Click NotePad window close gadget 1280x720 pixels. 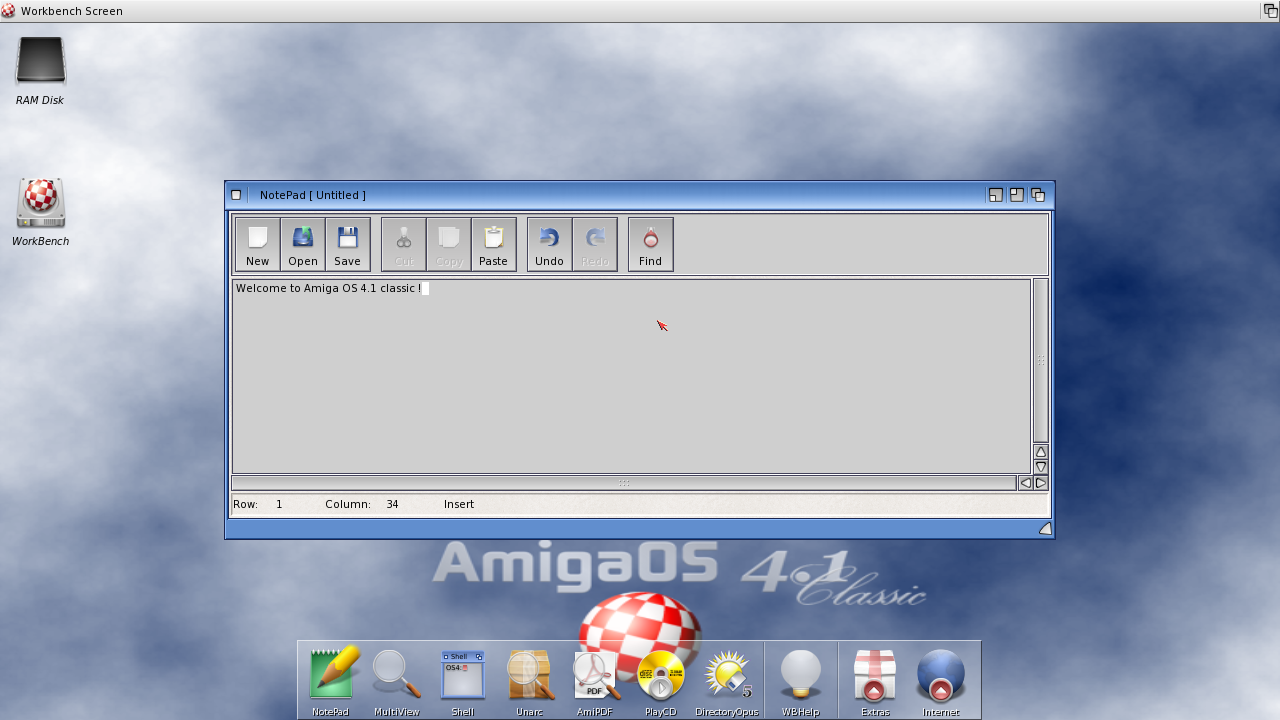click(x=236, y=195)
